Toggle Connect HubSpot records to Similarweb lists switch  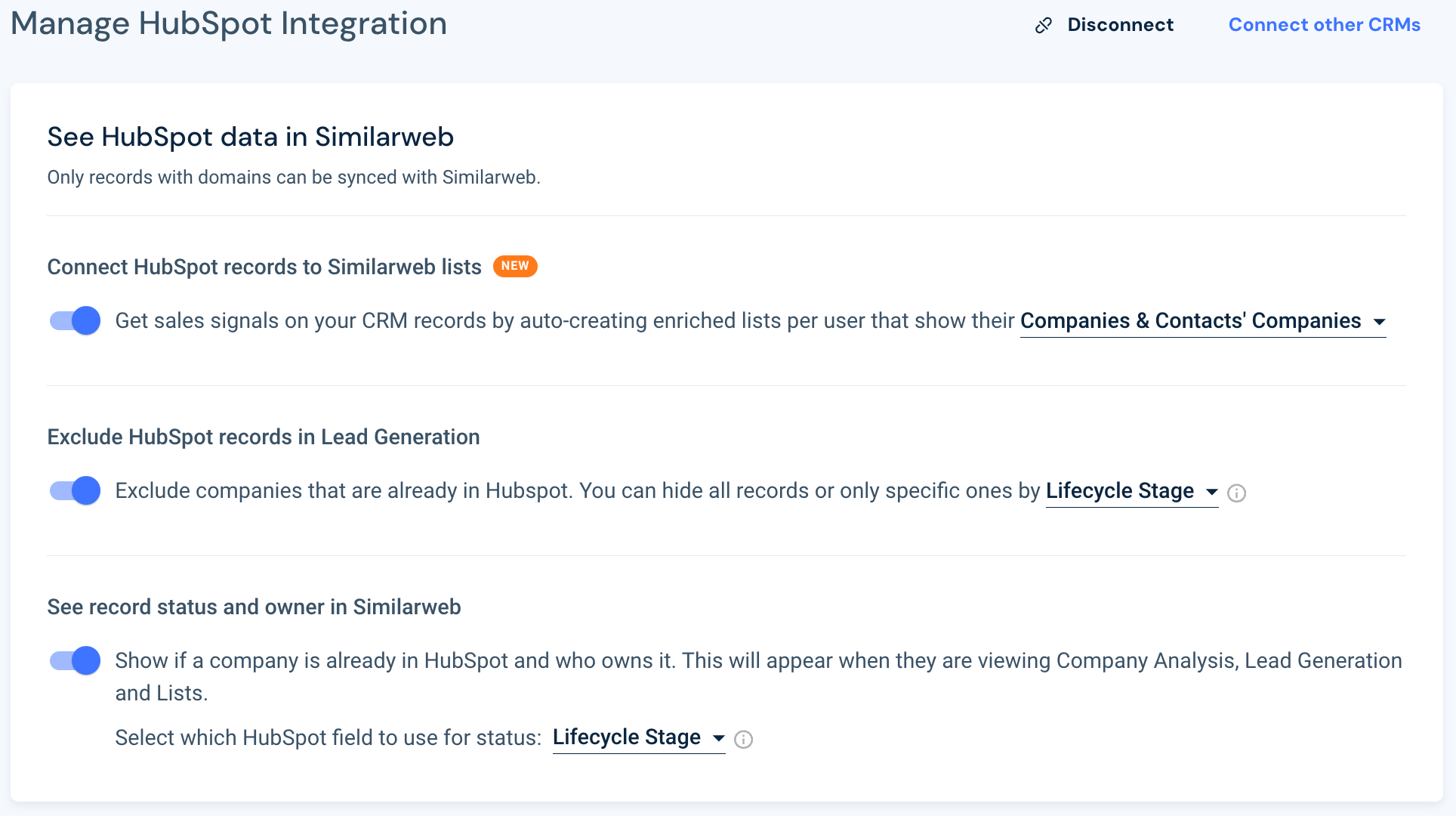click(75, 321)
